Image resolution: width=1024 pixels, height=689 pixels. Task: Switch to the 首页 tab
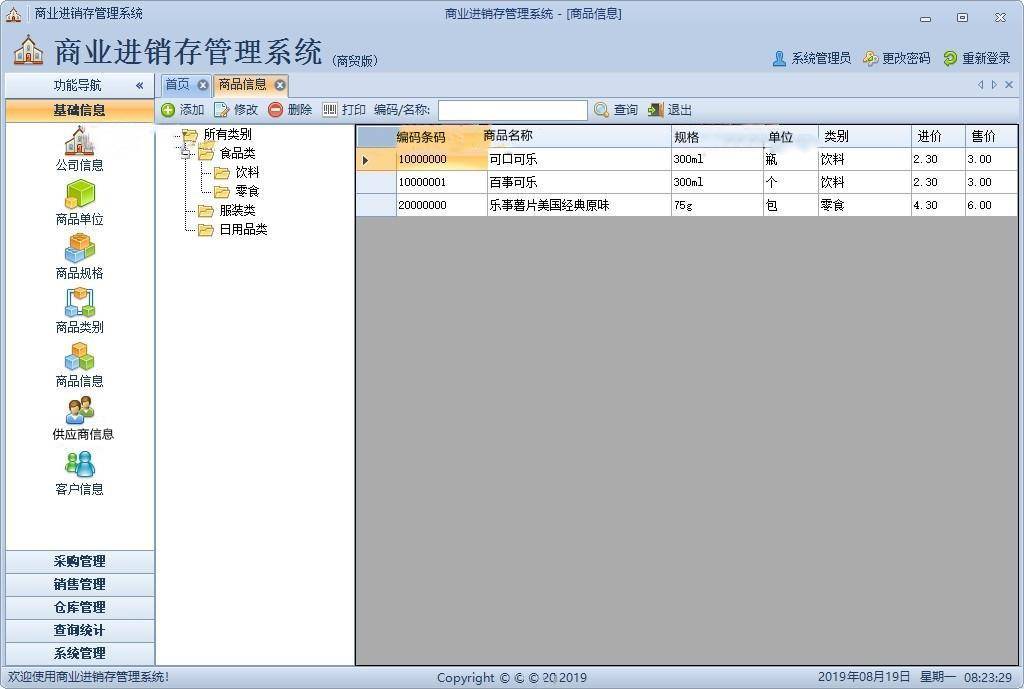point(177,85)
